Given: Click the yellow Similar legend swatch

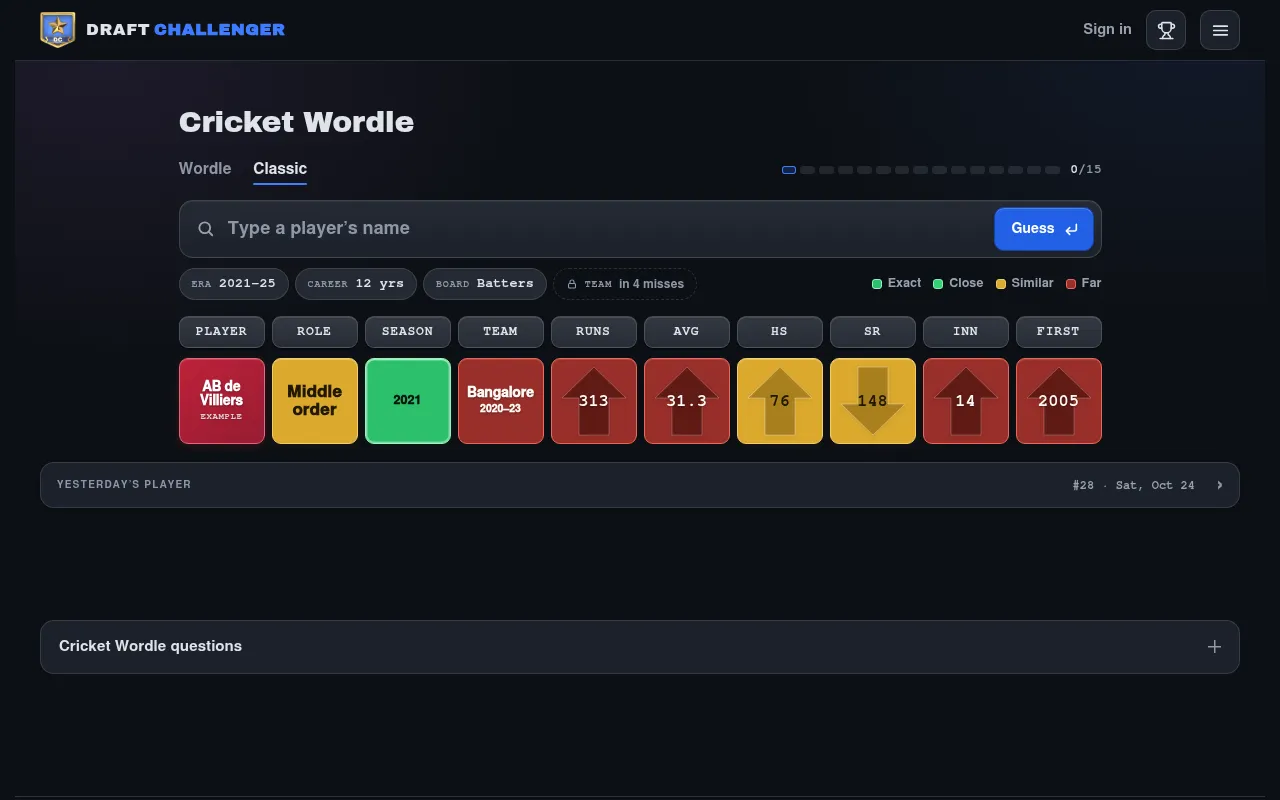Looking at the screenshot, I should tap(1001, 284).
